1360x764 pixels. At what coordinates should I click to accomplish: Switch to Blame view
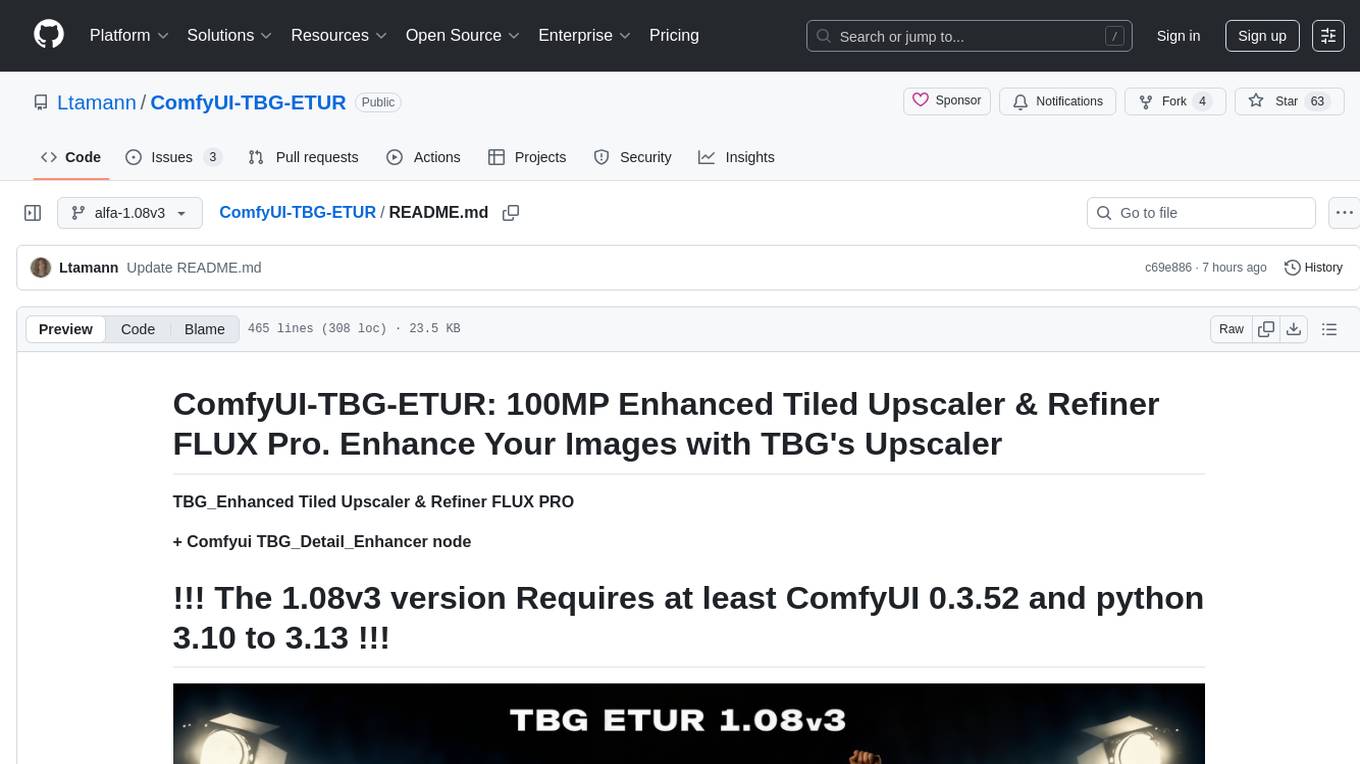[204, 329]
